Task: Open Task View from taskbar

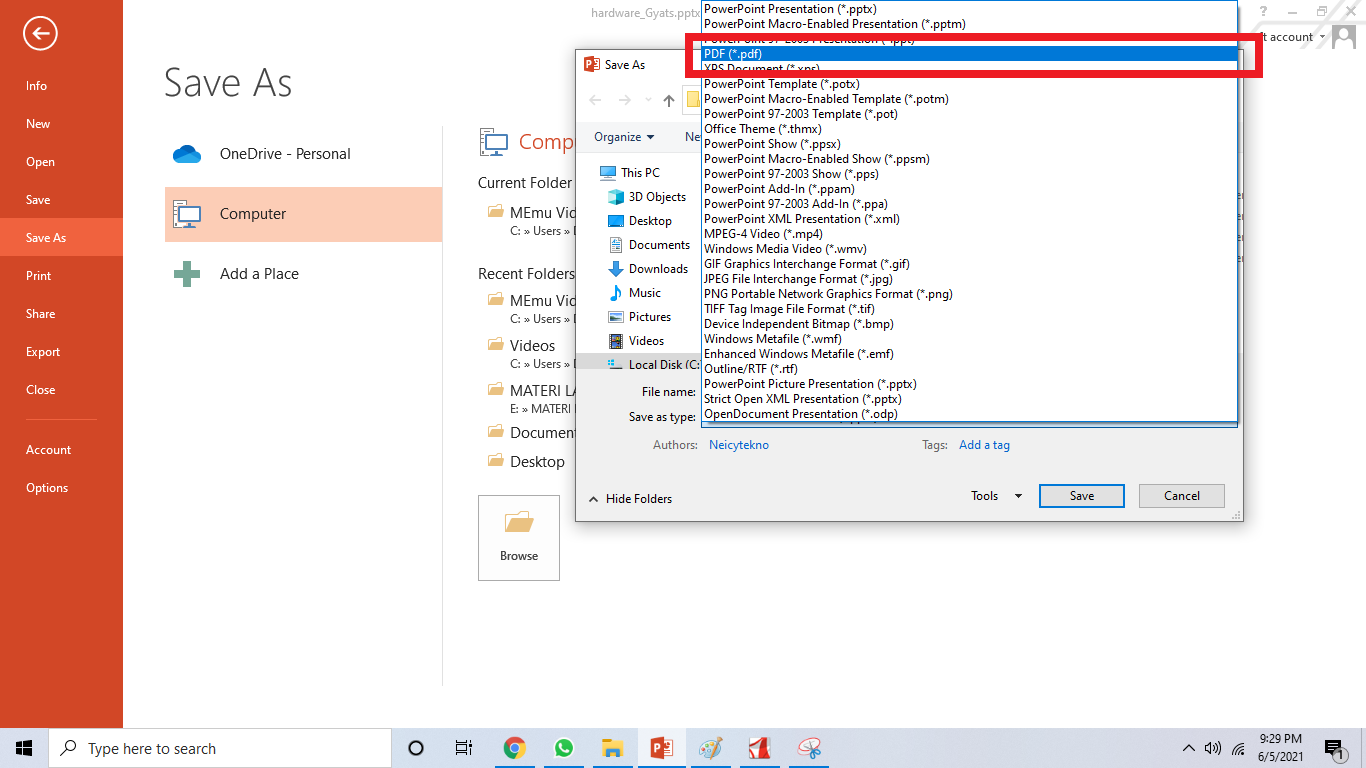Action: (x=463, y=748)
